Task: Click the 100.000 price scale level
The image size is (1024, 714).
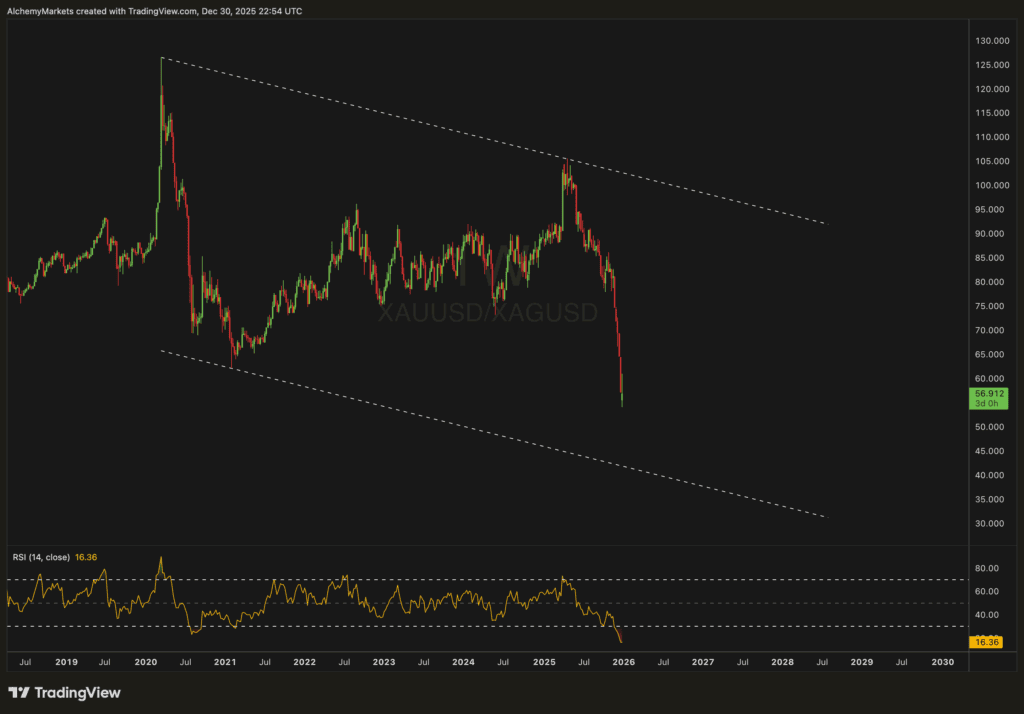Action: (x=992, y=186)
